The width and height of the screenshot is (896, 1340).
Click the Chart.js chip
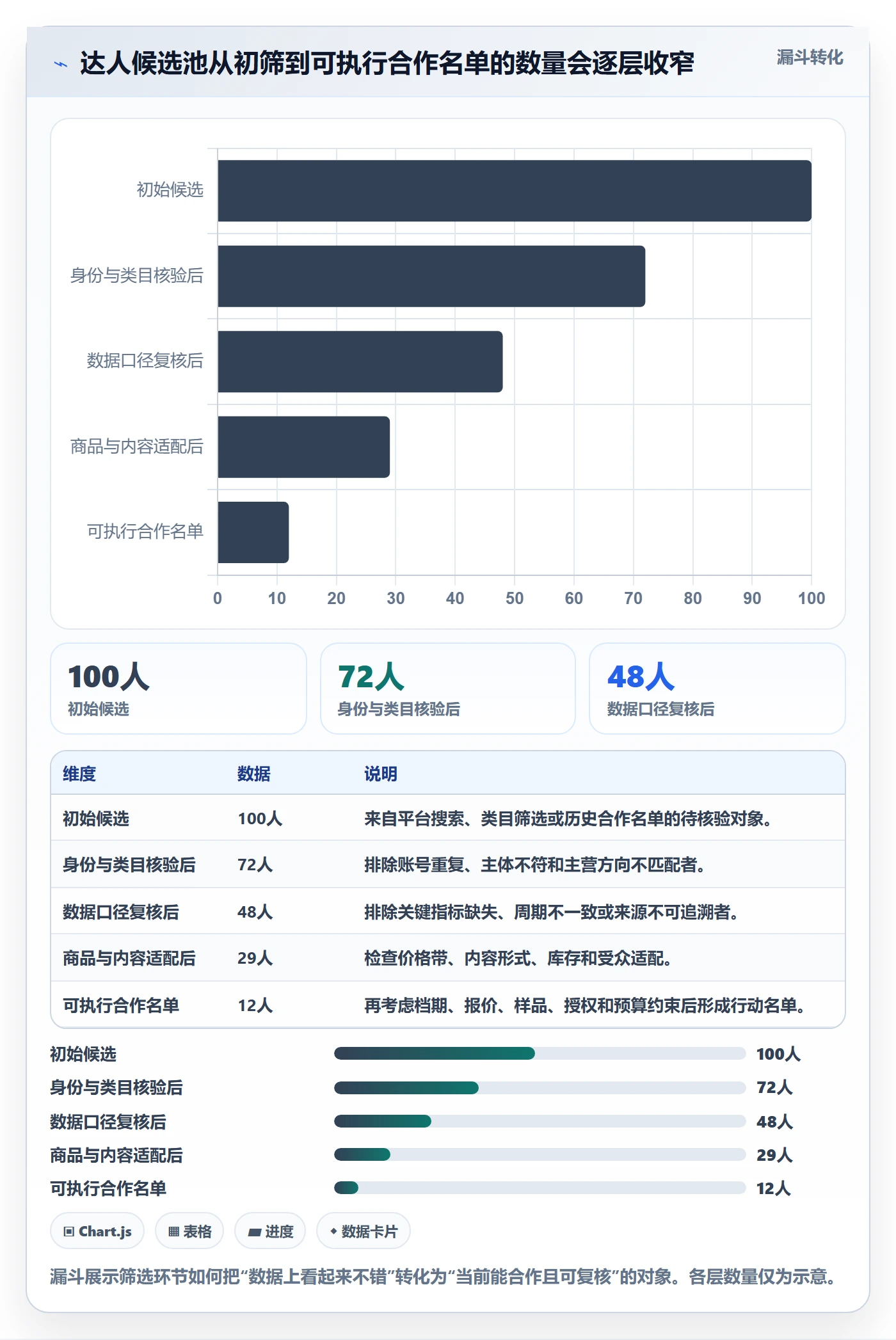[x=97, y=1231]
